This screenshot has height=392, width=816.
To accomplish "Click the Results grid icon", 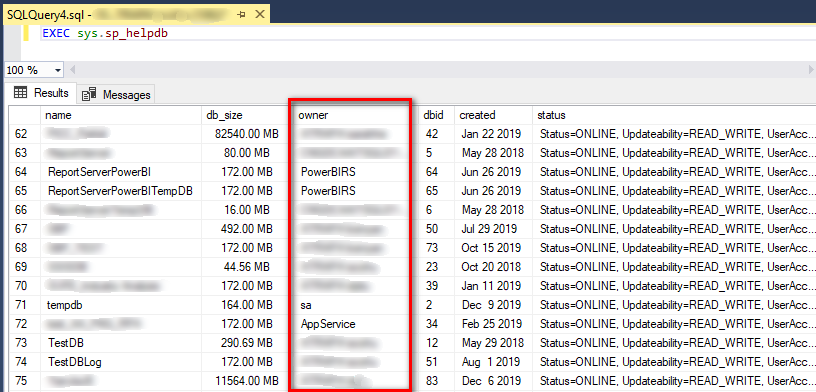I will coord(20,93).
